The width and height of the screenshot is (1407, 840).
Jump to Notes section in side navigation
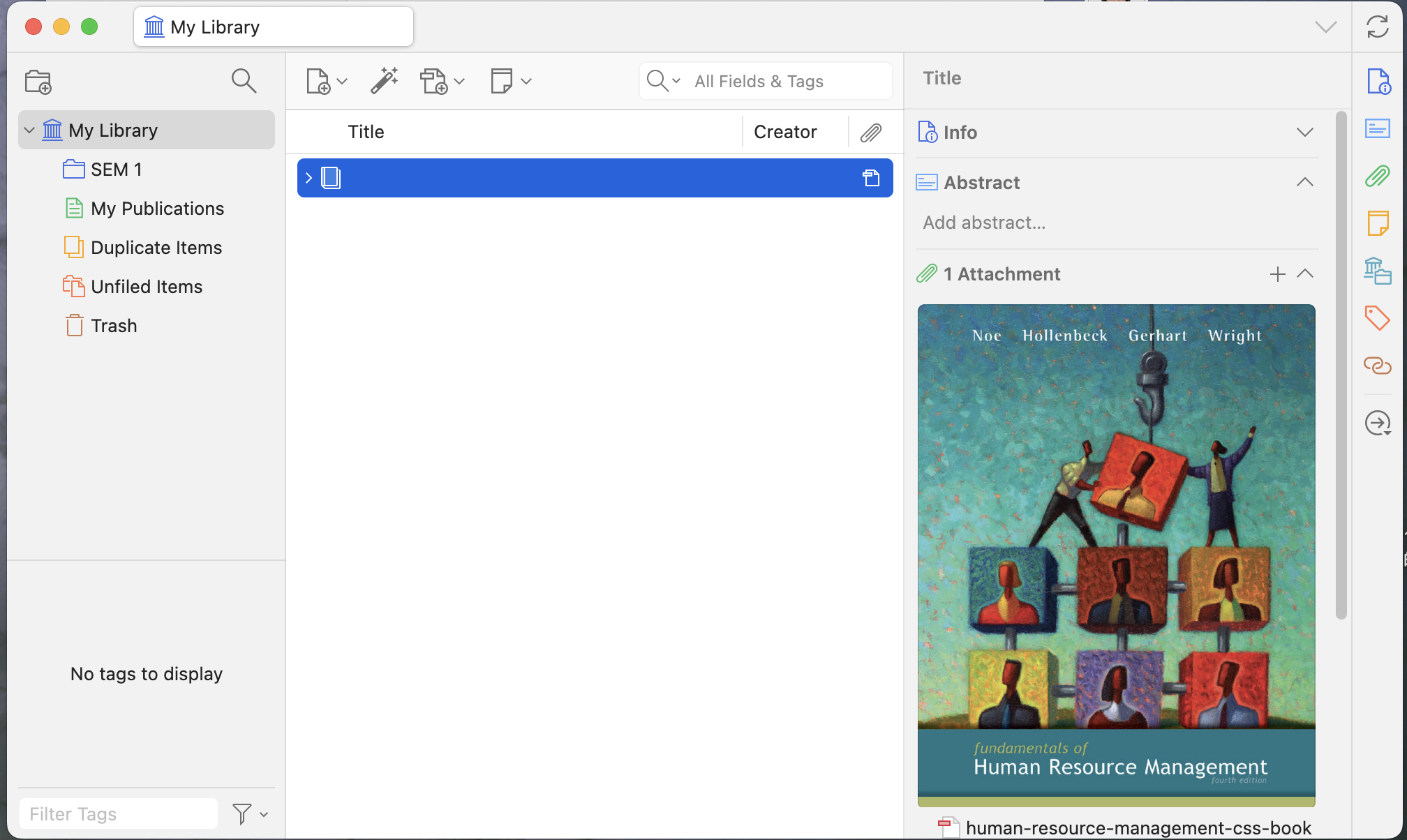1377,223
